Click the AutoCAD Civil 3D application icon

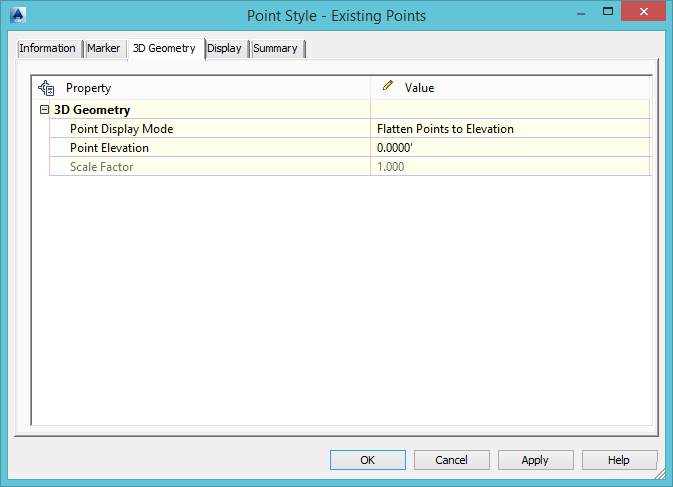(18, 15)
